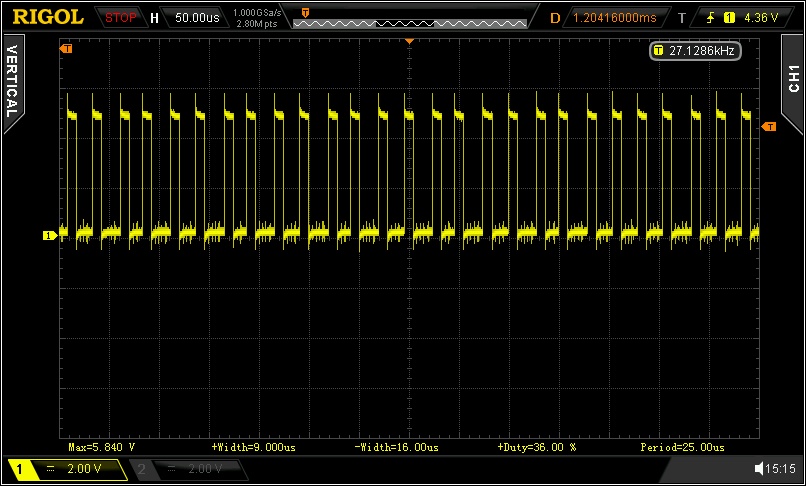Click the orange trigger level marker on right edge
This screenshot has width=806, height=486.
tap(769, 126)
